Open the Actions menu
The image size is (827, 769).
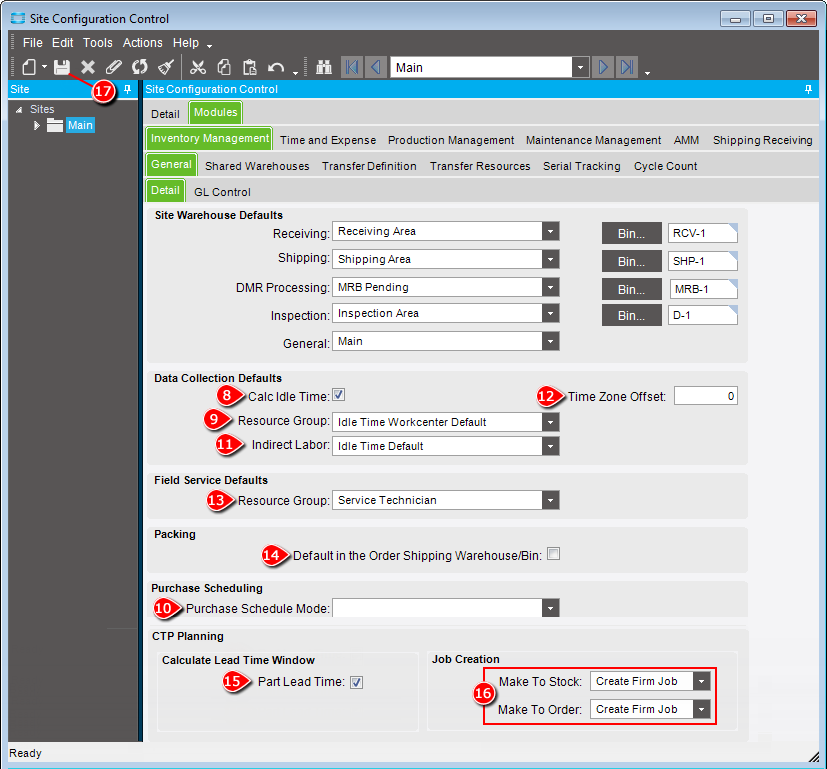point(142,42)
